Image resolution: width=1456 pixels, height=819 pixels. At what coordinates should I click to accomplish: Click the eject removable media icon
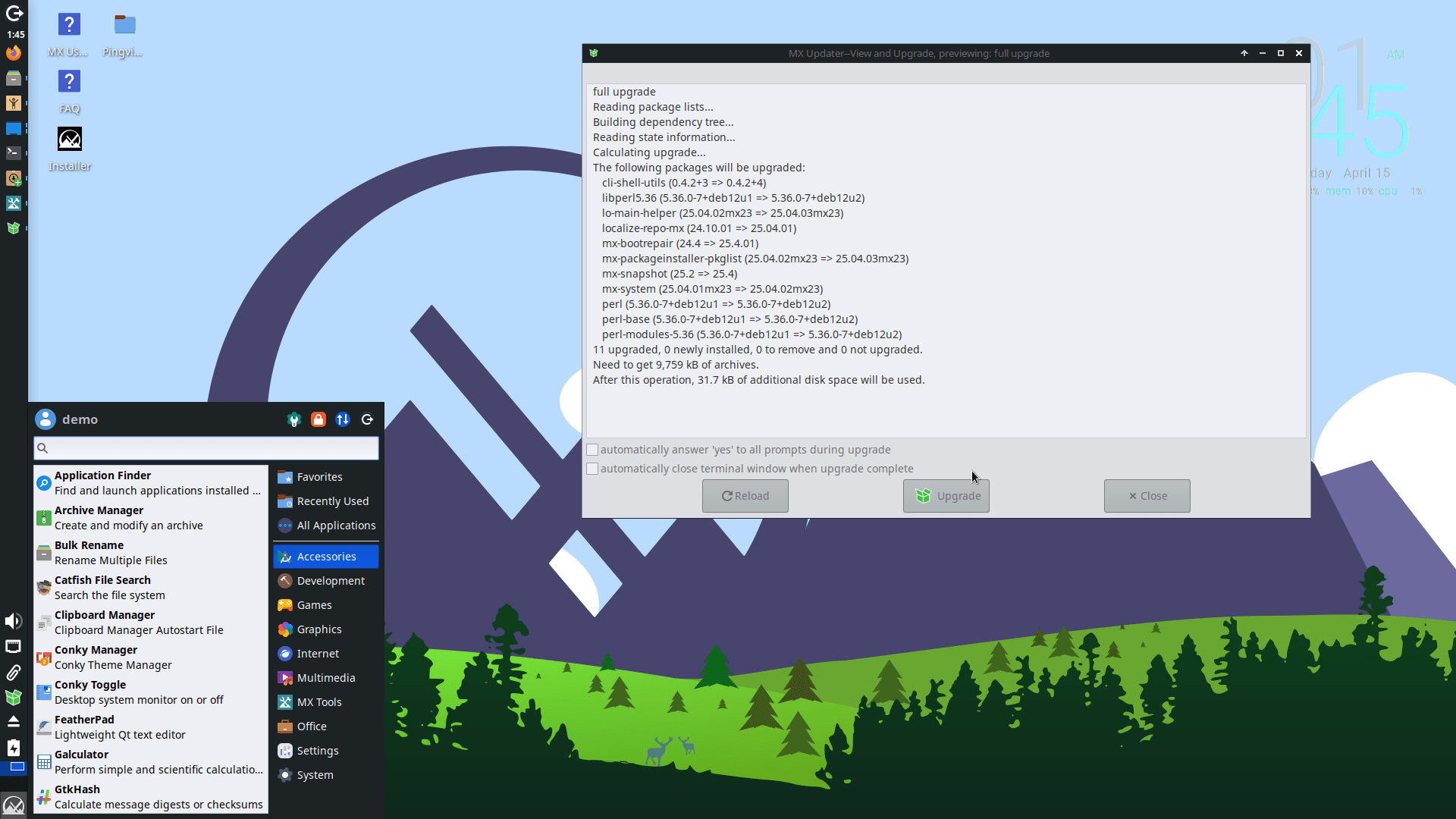coord(14,721)
